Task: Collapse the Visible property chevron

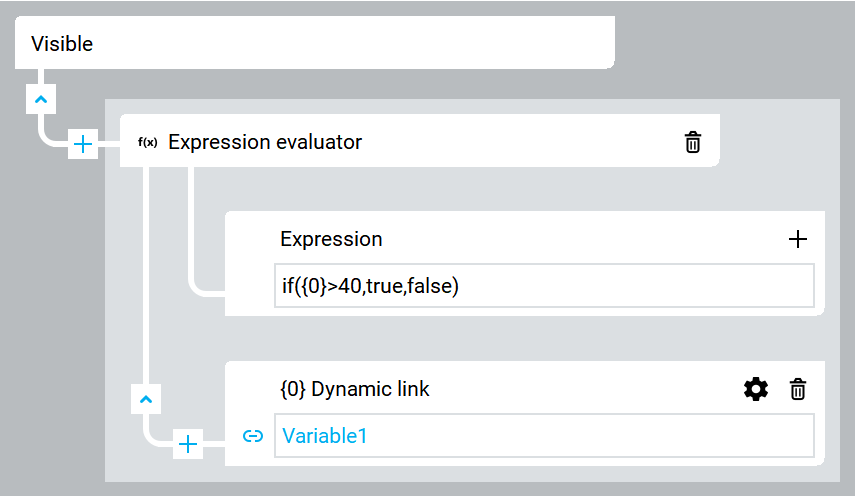Action: pyautogui.click(x=41, y=99)
